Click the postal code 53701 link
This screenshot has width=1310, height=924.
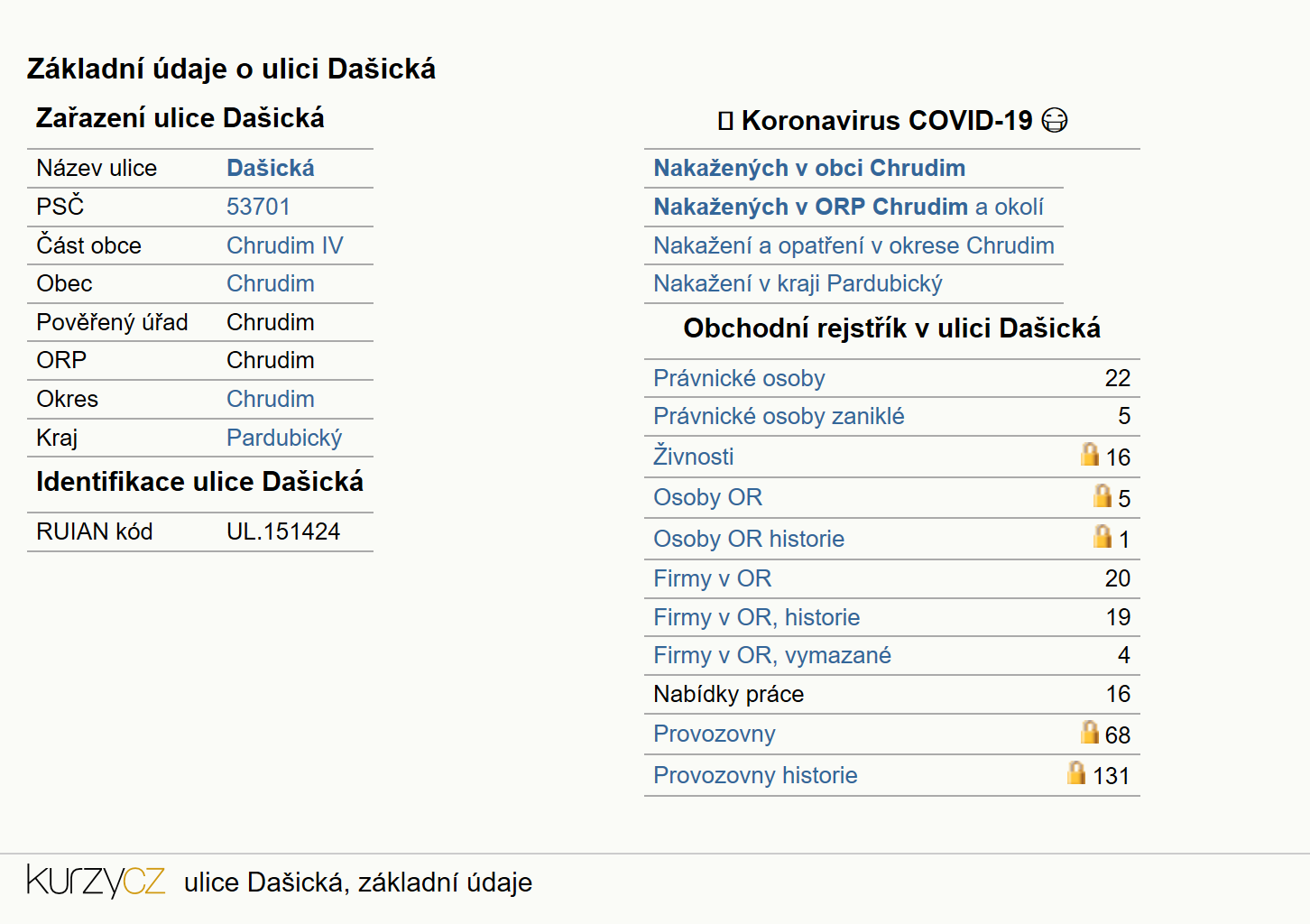[x=258, y=207]
